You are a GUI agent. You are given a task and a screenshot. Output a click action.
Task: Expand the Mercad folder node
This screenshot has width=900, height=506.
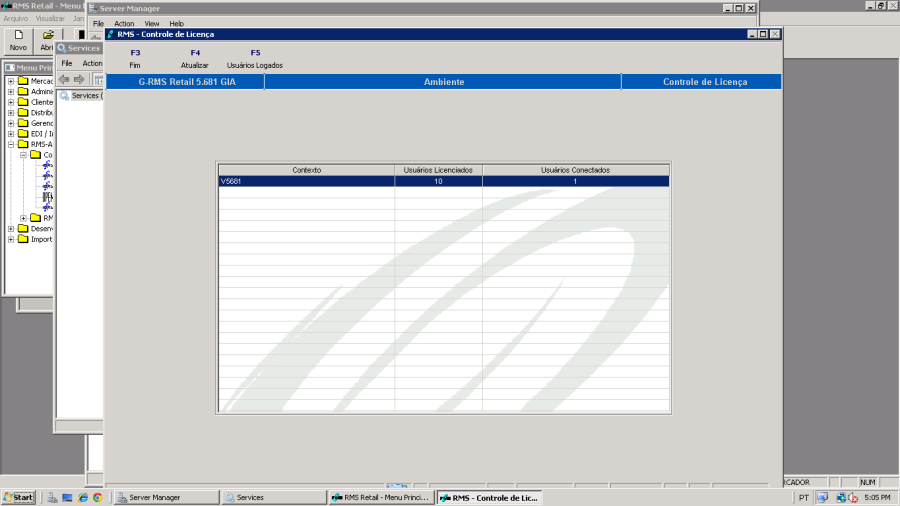[x=11, y=81]
